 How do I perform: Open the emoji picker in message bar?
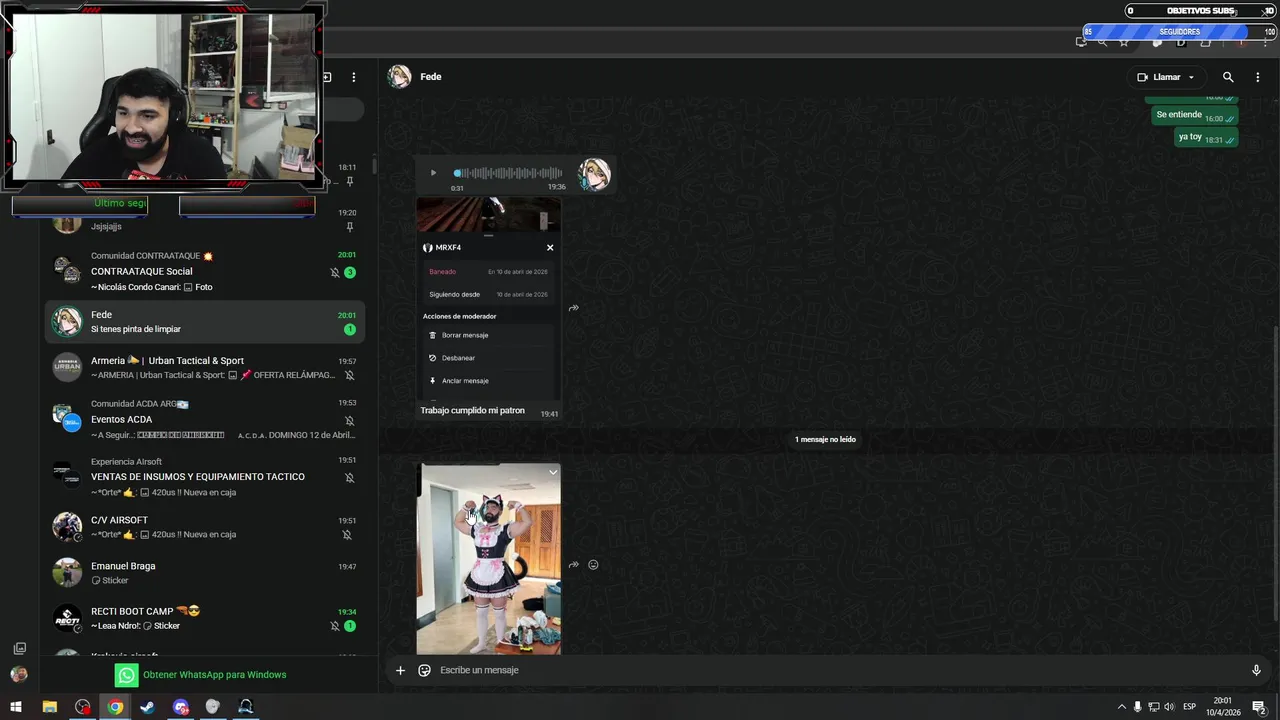pos(424,670)
